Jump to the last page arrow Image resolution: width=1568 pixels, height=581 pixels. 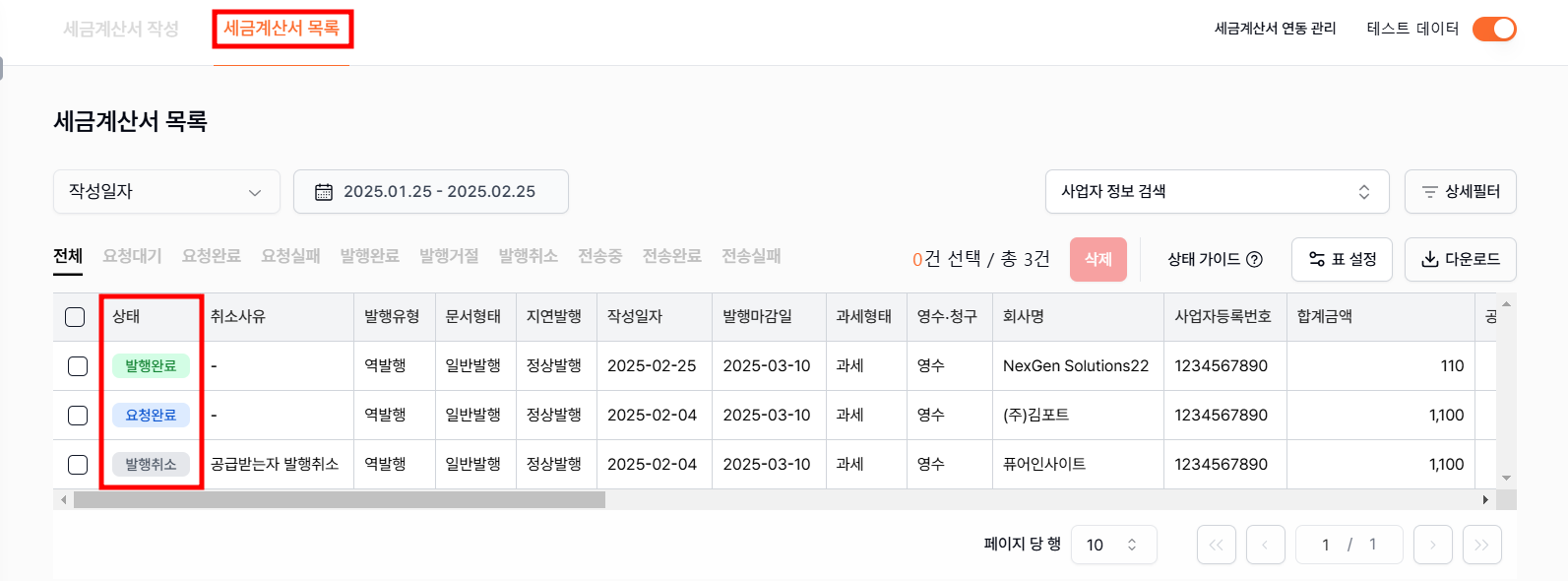(x=1481, y=545)
